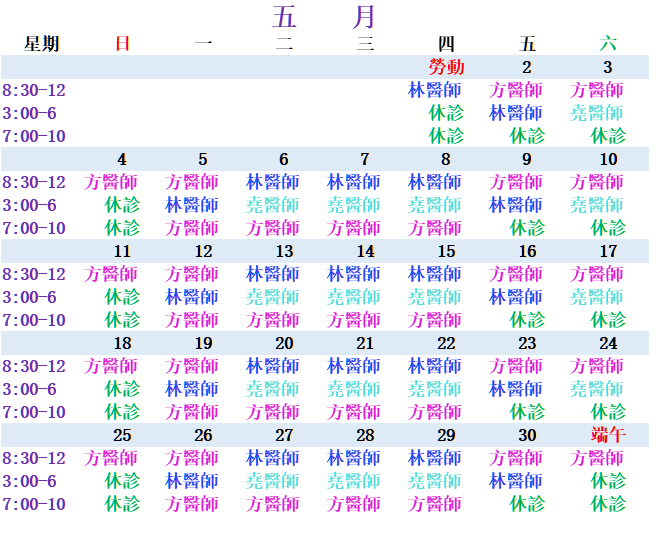Image resolution: width=658 pixels, height=540 pixels.
Task: Select date 14 in the calendar
Action: 366,251
